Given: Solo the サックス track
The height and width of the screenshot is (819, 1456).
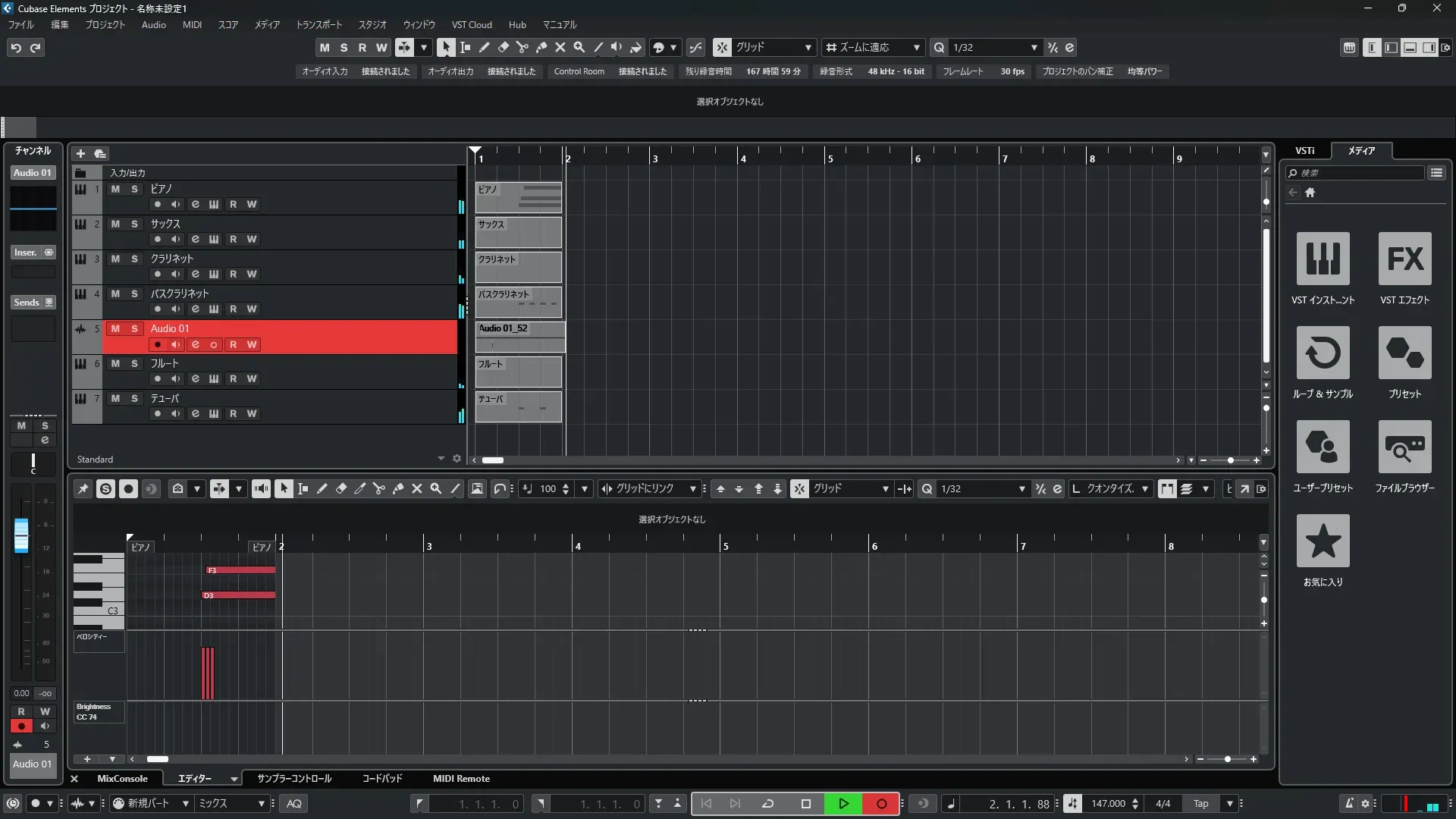Looking at the screenshot, I should click(134, 224).
